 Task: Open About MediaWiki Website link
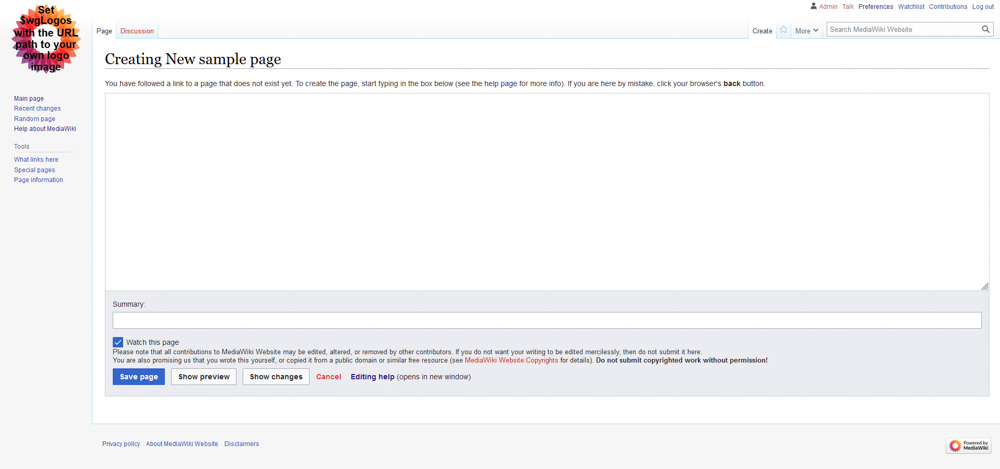(182, 443)
